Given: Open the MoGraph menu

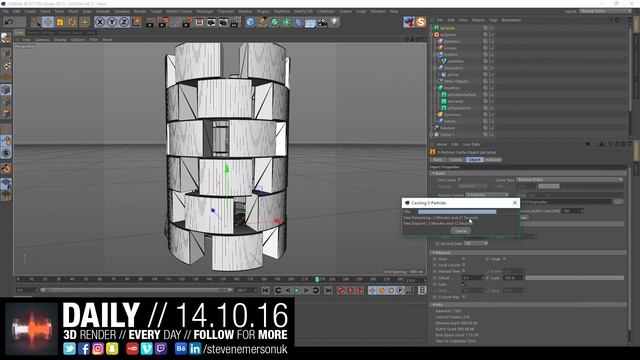Looking at the screenshot, I should (x=204, y=11).
